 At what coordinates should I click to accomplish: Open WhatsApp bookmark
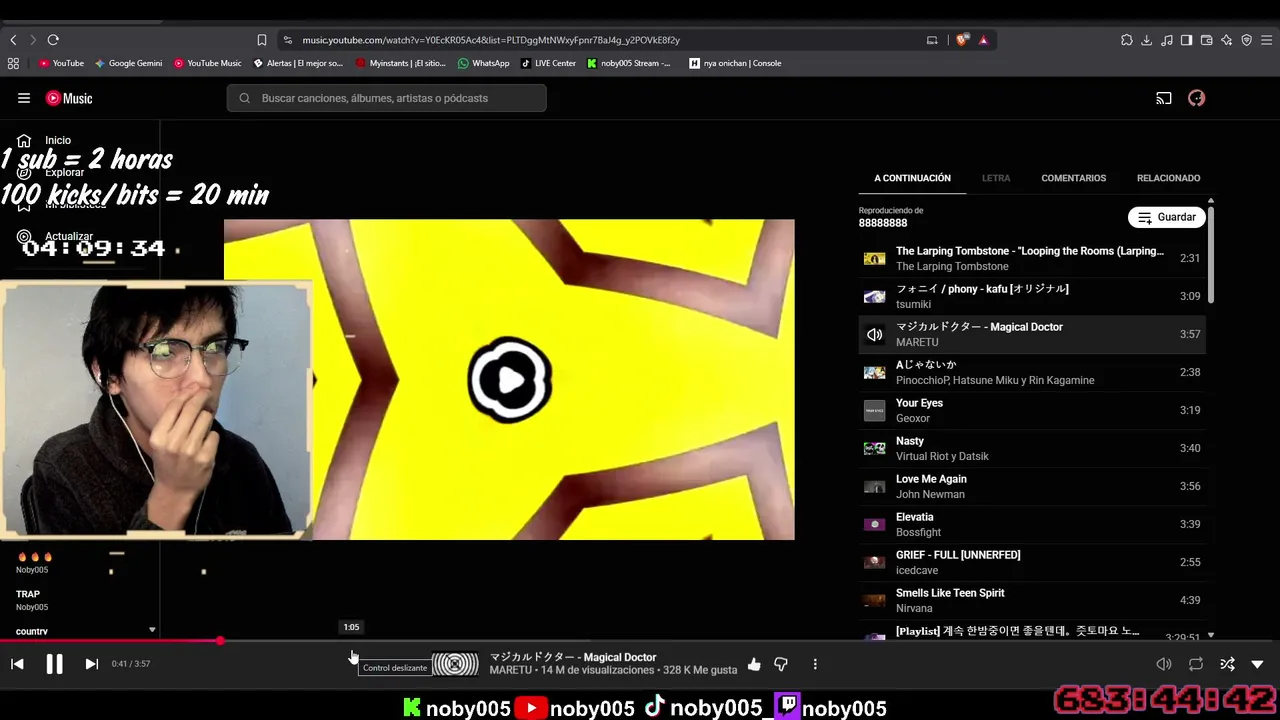click(x=484, y=63)
